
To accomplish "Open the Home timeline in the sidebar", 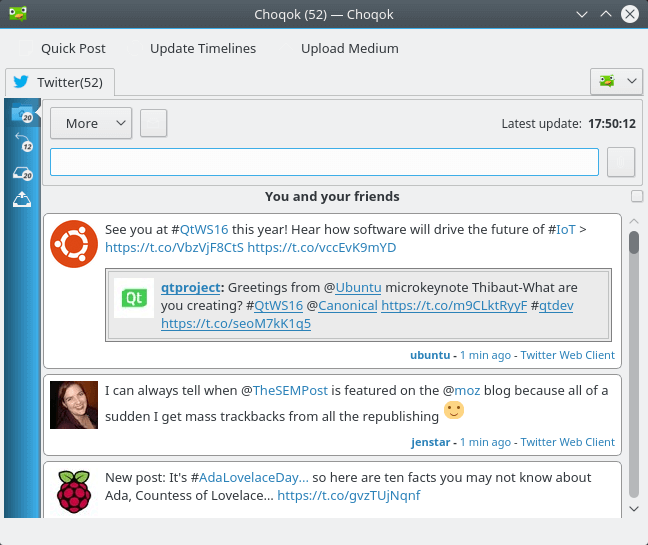I will point(22,115).
